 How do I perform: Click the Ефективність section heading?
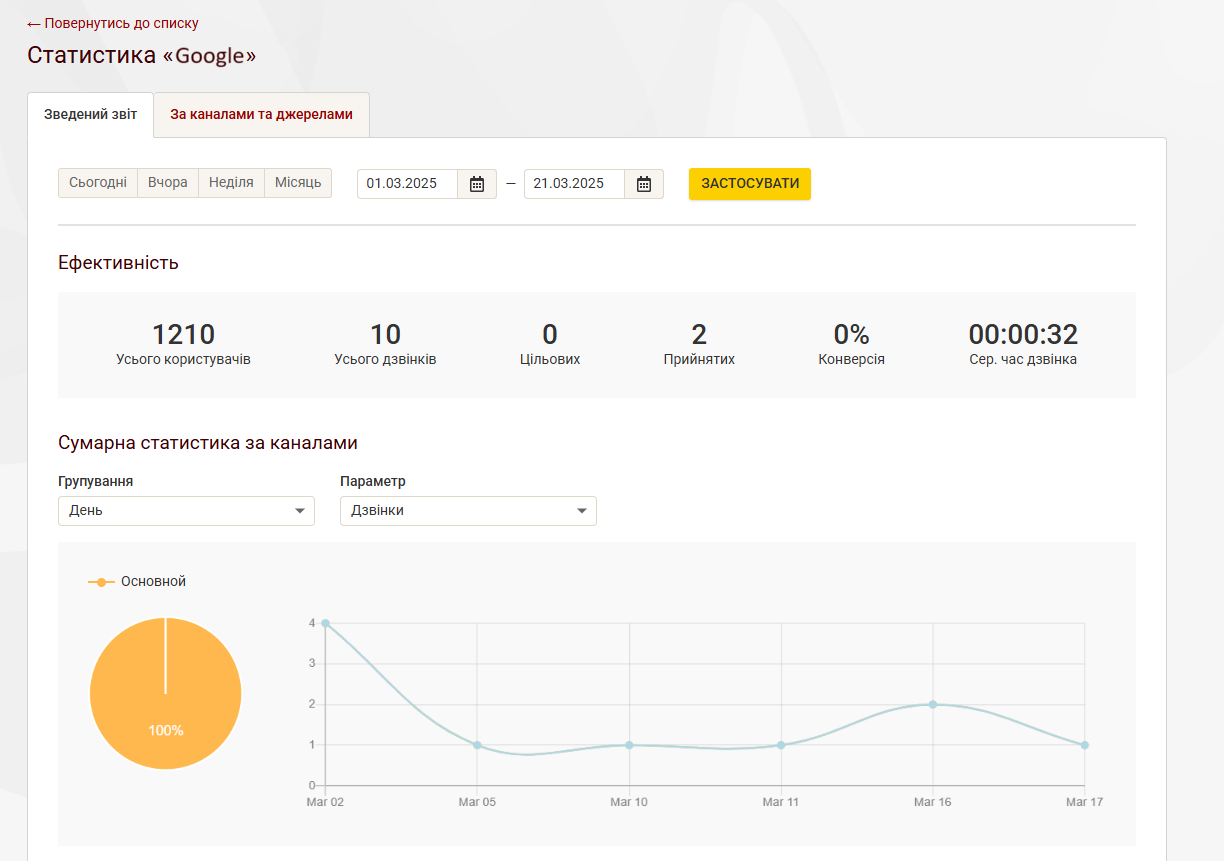coord(118,263)
